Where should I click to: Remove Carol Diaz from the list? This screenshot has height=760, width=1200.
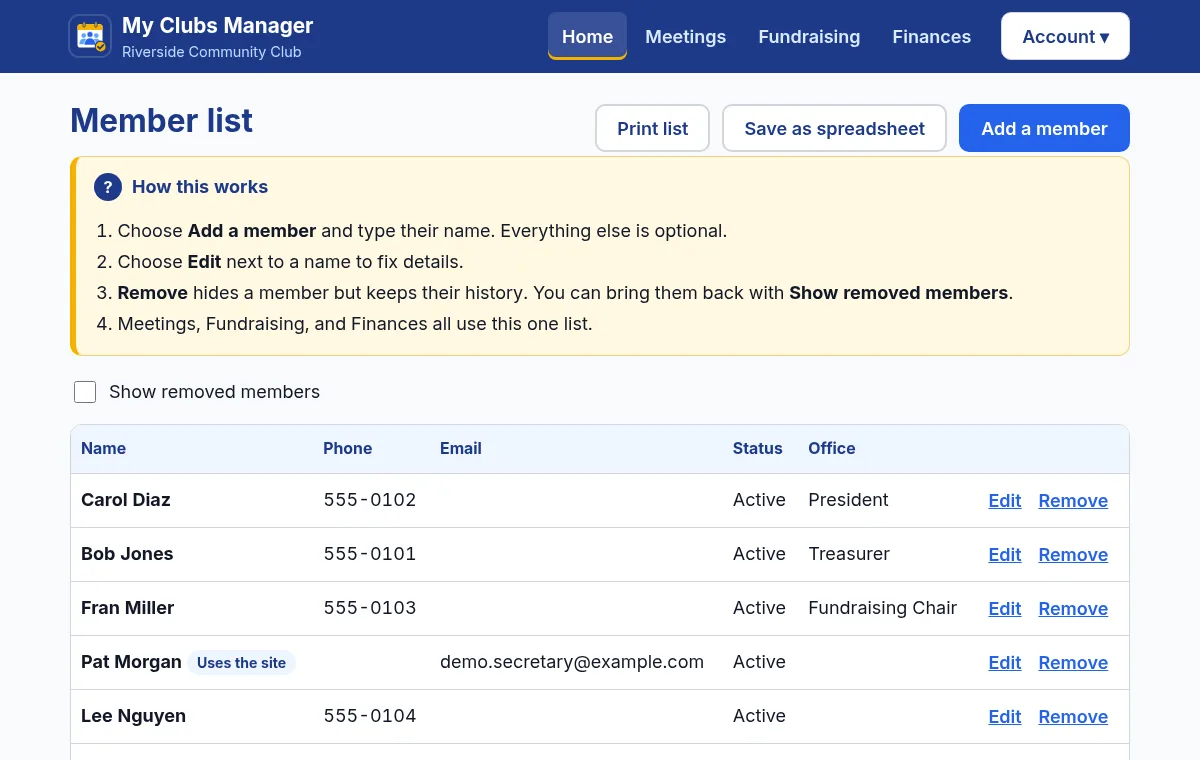pos(1073,501)
